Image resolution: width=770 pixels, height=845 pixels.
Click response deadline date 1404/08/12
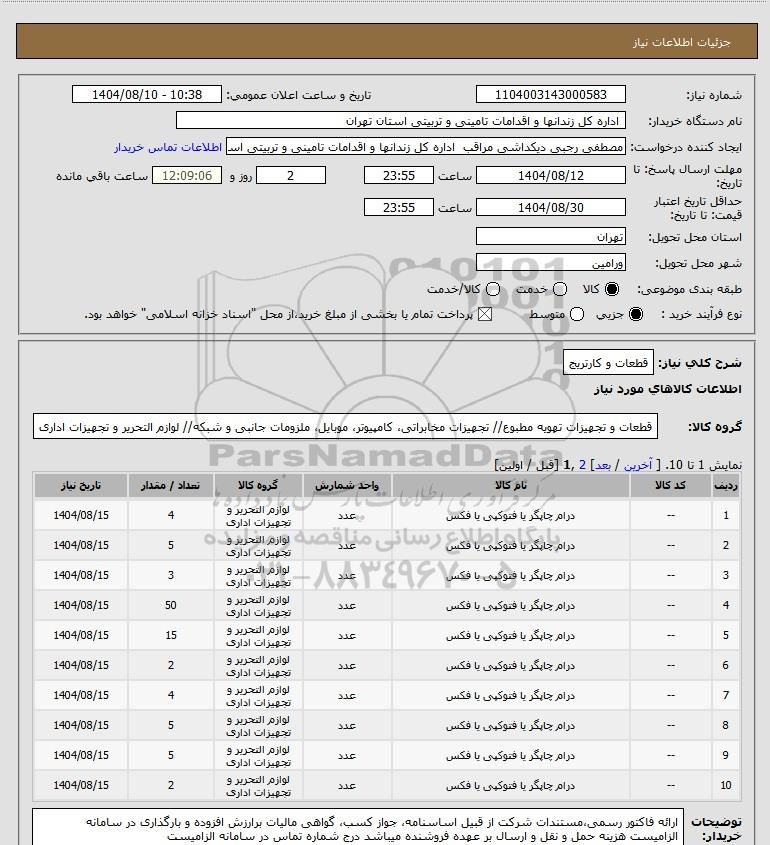coord(551,175)
